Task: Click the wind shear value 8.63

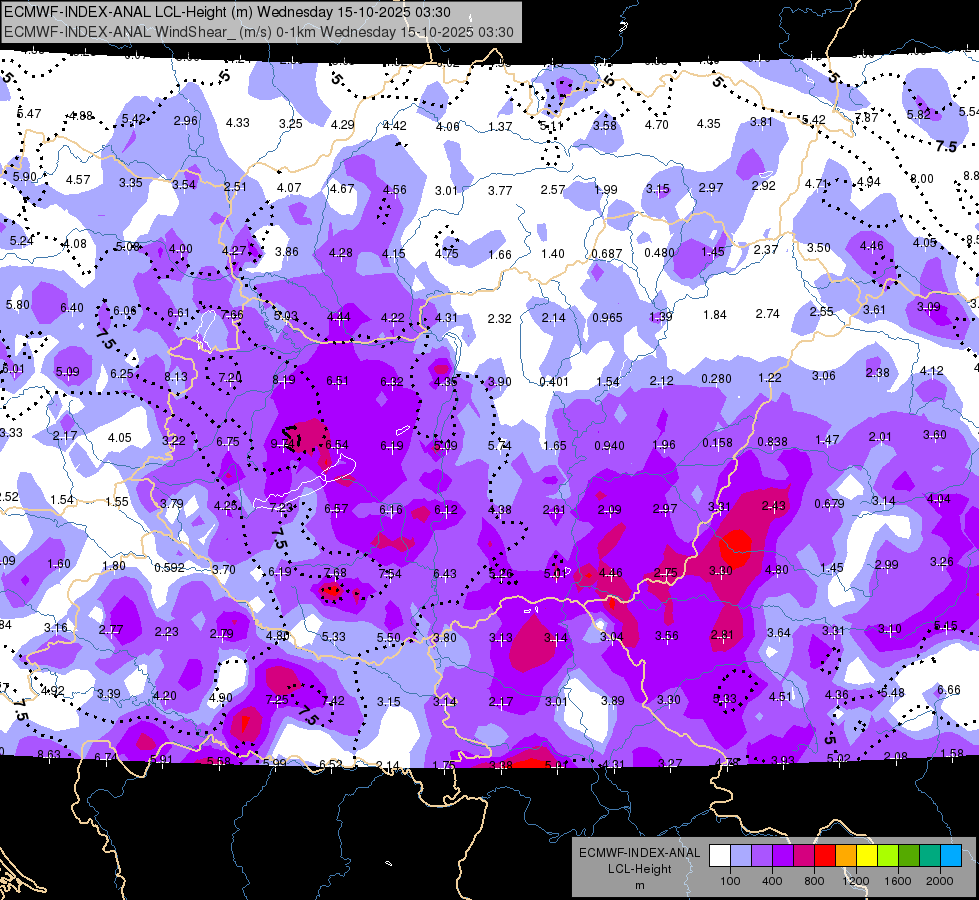Action: tap(49, 755)
